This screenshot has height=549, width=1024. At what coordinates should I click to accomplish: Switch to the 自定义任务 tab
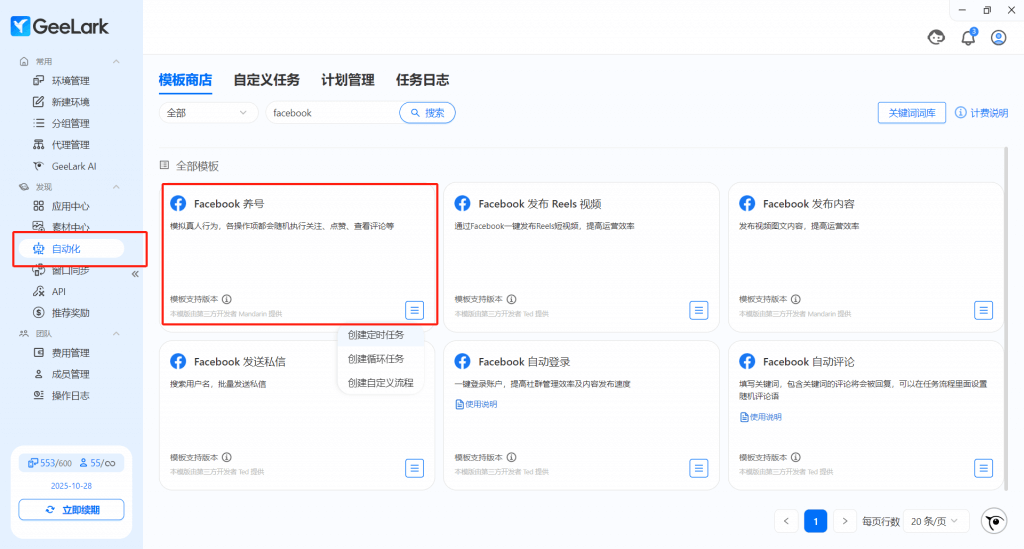[266, 80]
